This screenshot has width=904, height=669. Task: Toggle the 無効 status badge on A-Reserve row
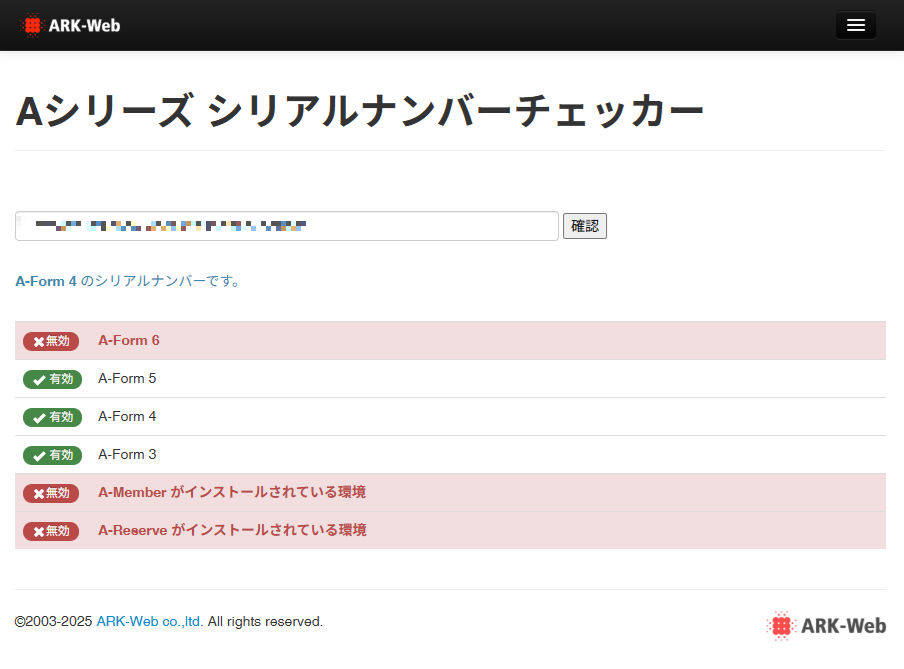(x=51, y=531)
